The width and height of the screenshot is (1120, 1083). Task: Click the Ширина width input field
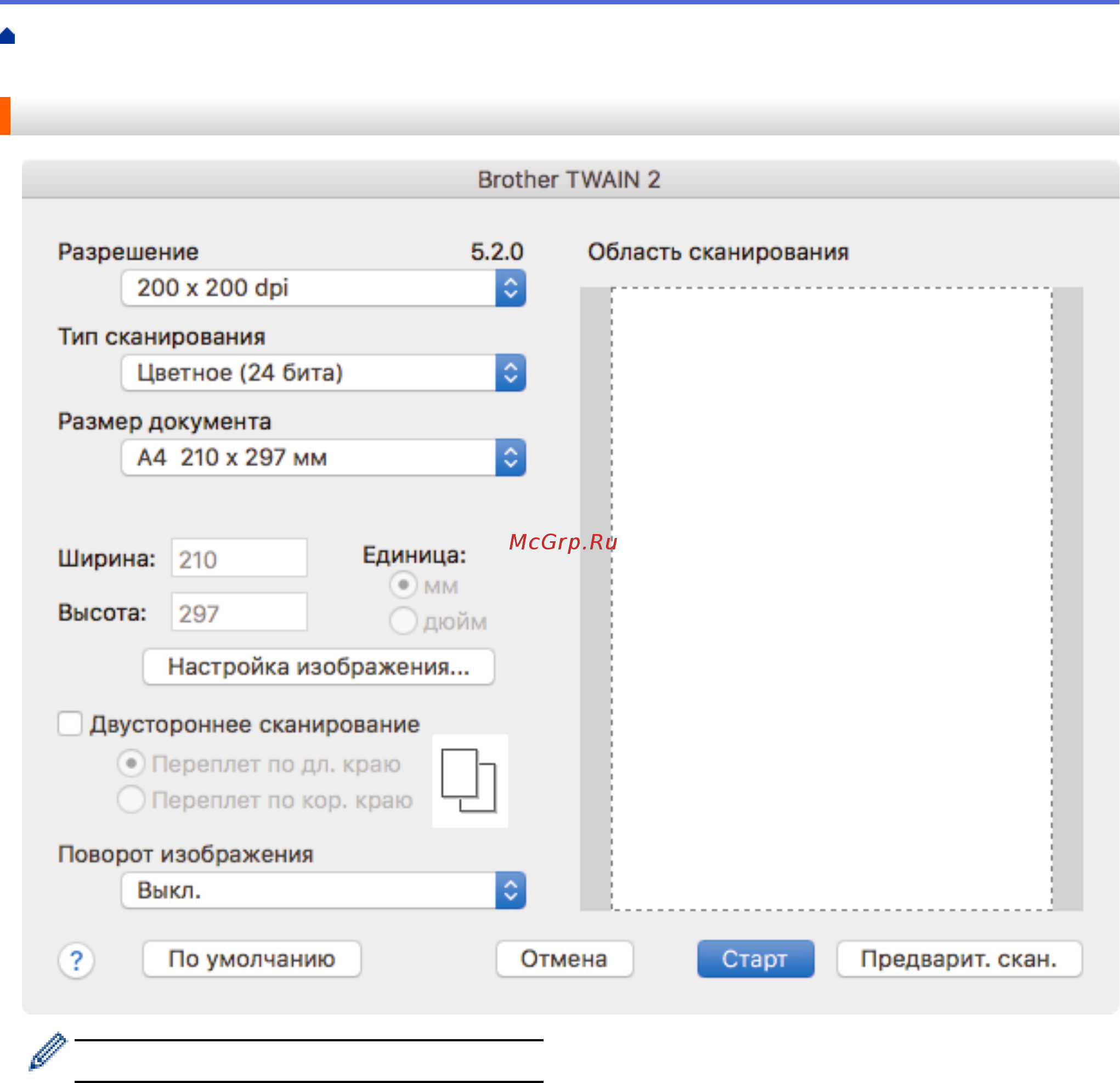coord(239,558)
